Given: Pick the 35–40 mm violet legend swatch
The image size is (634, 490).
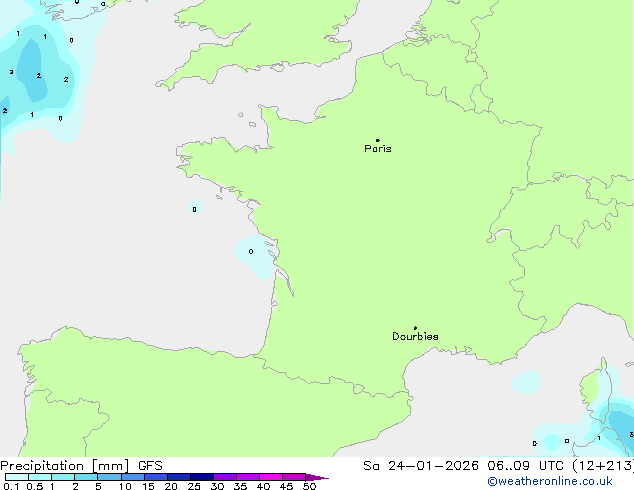Looking at the screenshot, I should [x=247, y=477].
